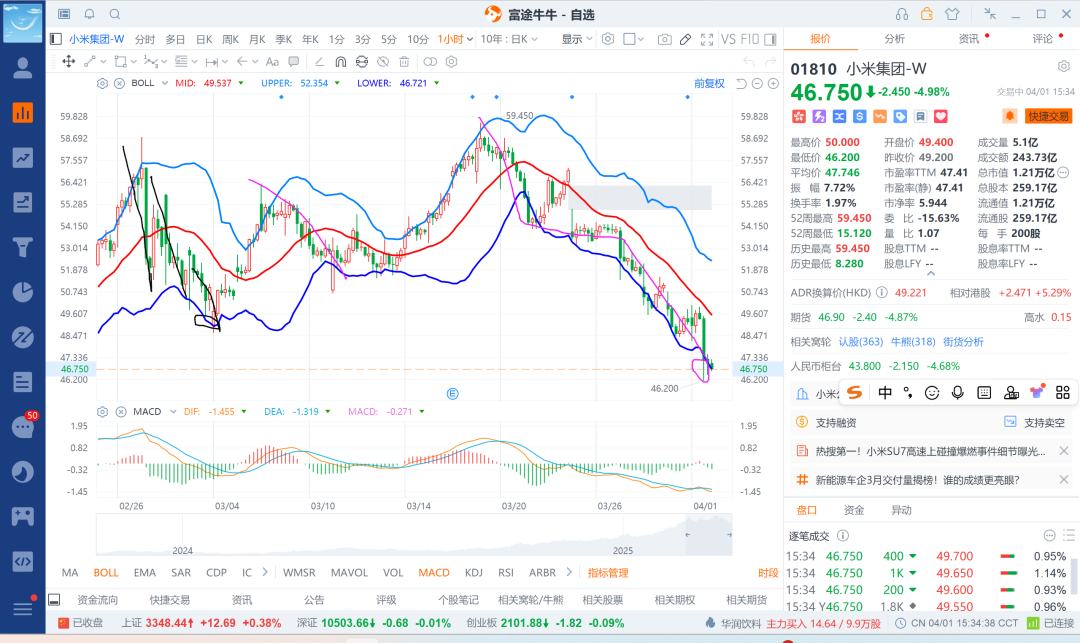Open the 显示 display dropdown

click(576, 39)
